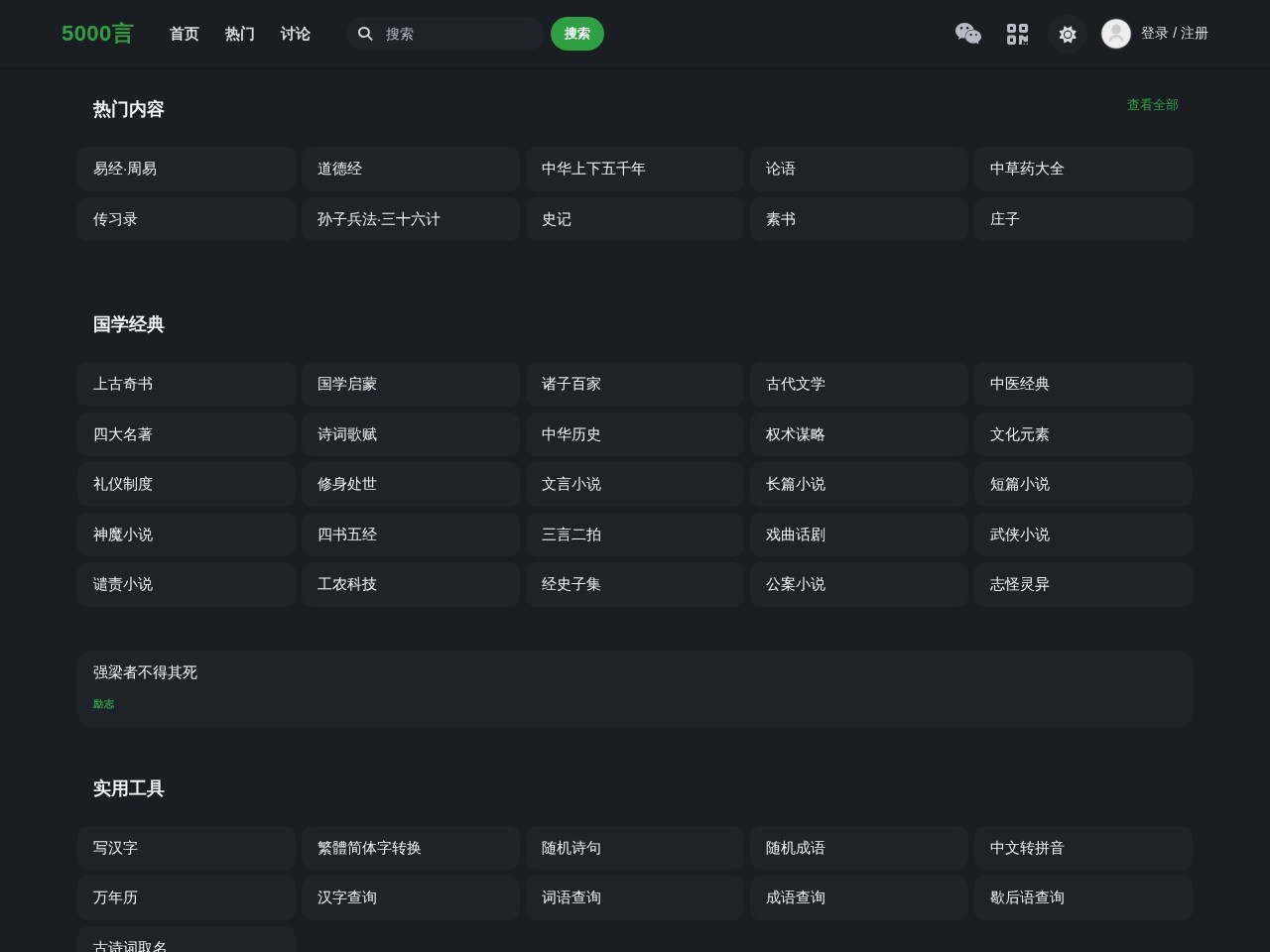Image resolution: width=1270 pixels, height=952 pixels.
Task: Select 四书五经 category
Action: coord(411,535)
